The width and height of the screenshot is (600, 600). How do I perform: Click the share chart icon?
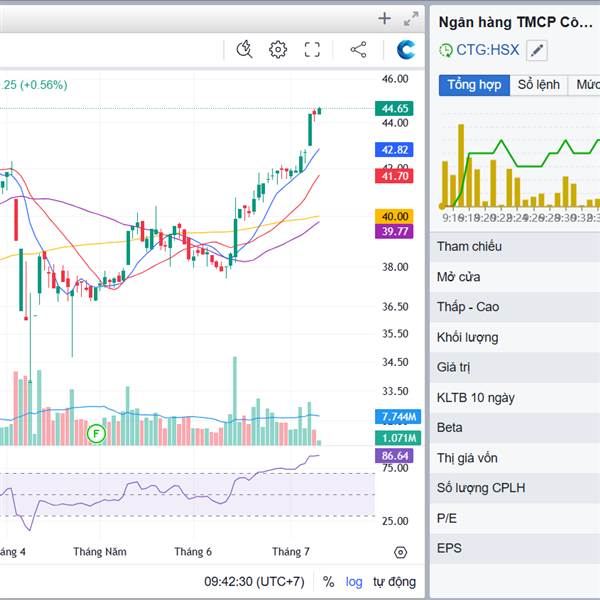coord(359,49)
